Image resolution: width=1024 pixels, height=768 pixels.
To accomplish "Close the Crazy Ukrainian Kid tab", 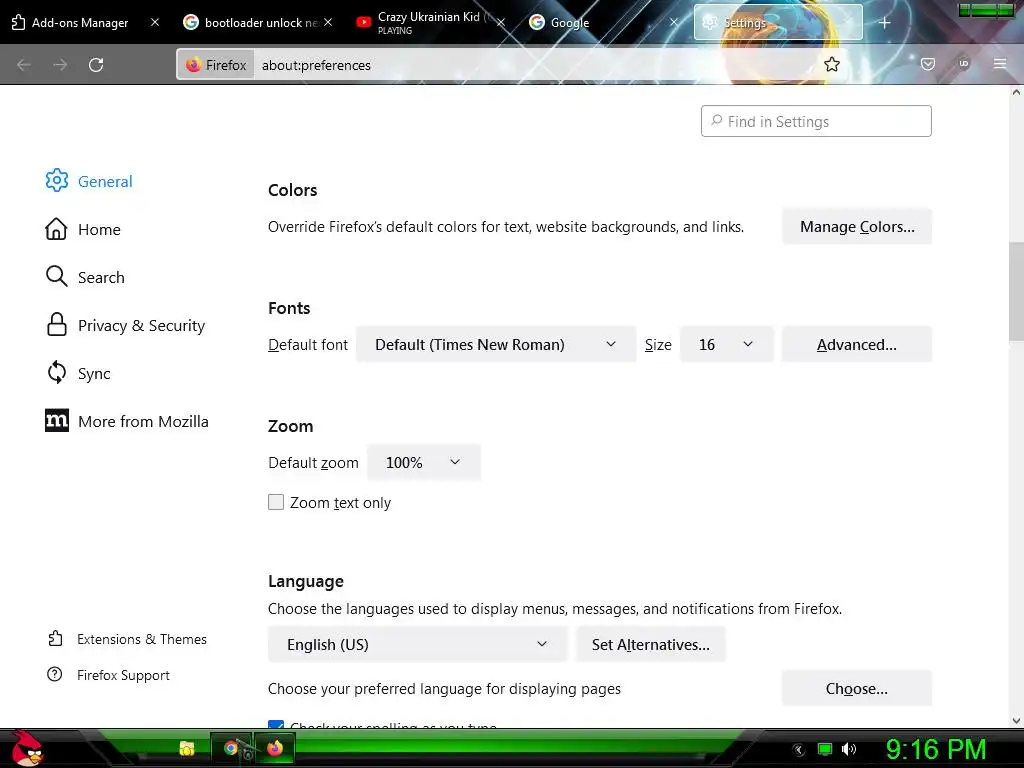I will (501, 22).
